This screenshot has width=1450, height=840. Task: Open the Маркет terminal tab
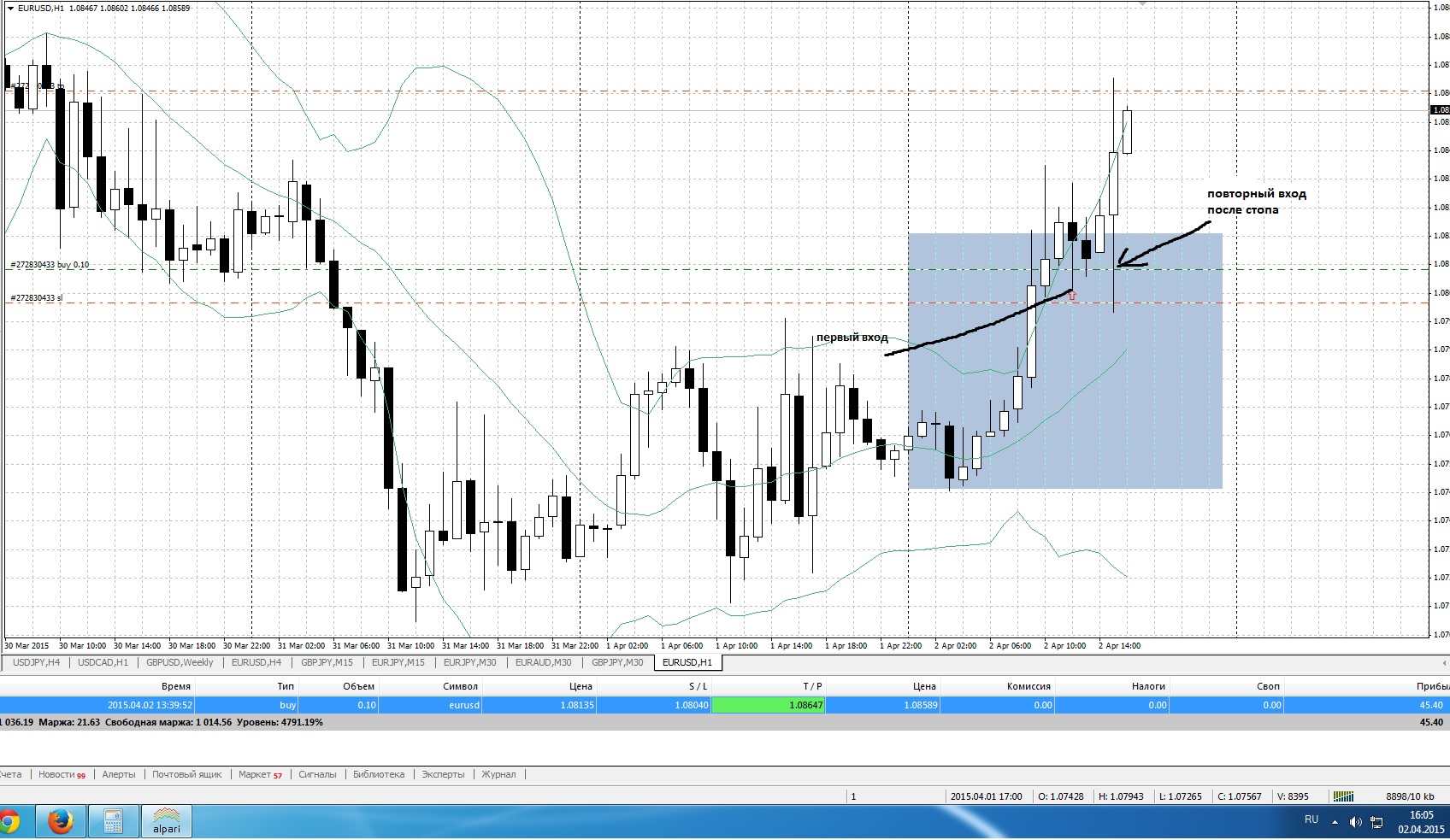[x=260, y=774]
